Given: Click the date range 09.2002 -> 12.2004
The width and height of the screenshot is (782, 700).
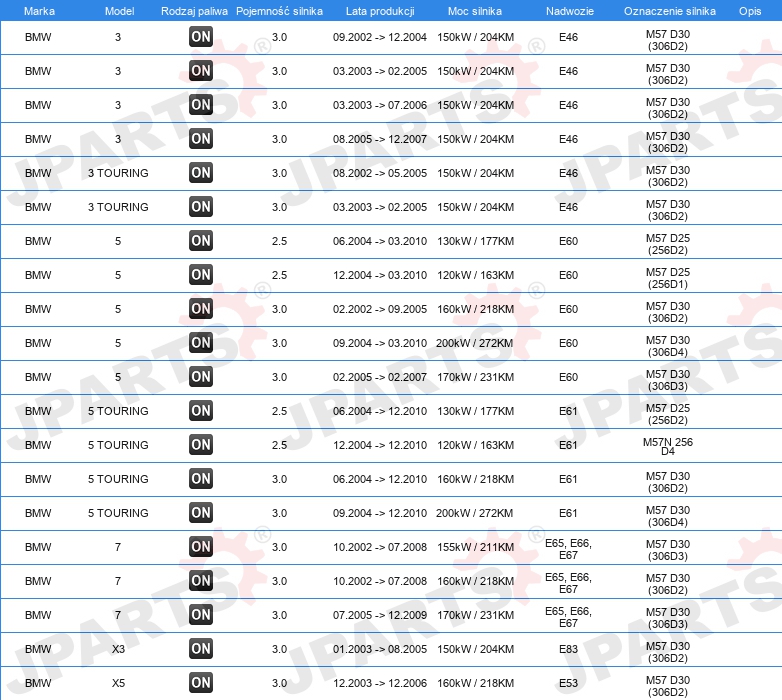Looking at the screenshot, I should point(380,37).
